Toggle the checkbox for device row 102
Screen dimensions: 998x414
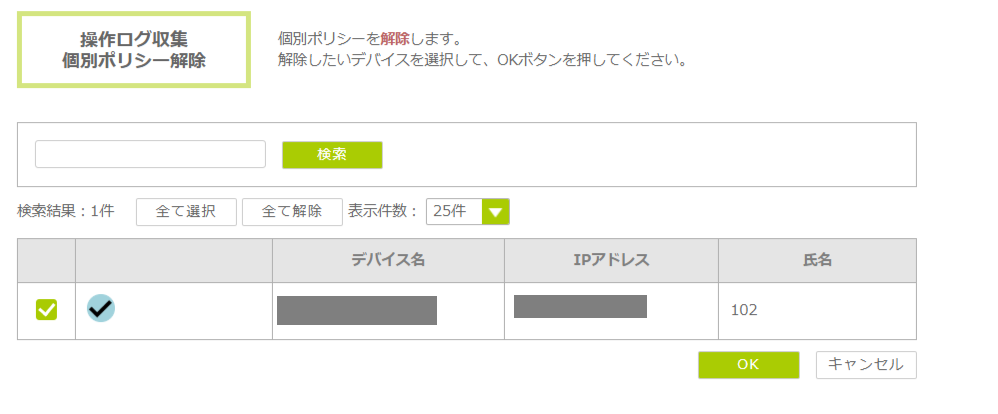(x=46, y=310)
